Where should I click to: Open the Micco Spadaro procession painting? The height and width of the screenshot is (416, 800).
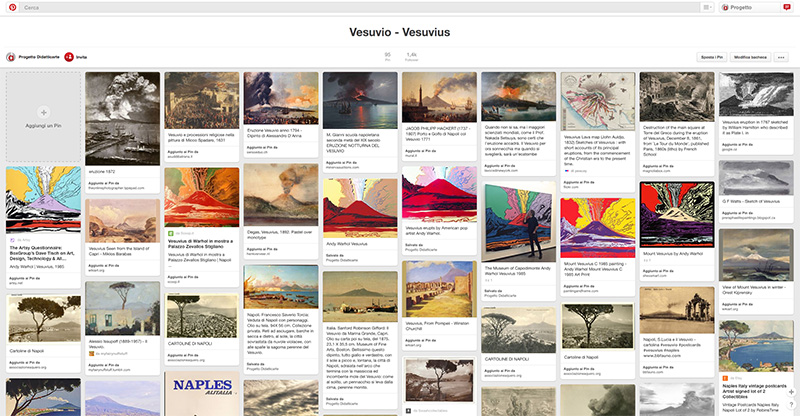202,100
